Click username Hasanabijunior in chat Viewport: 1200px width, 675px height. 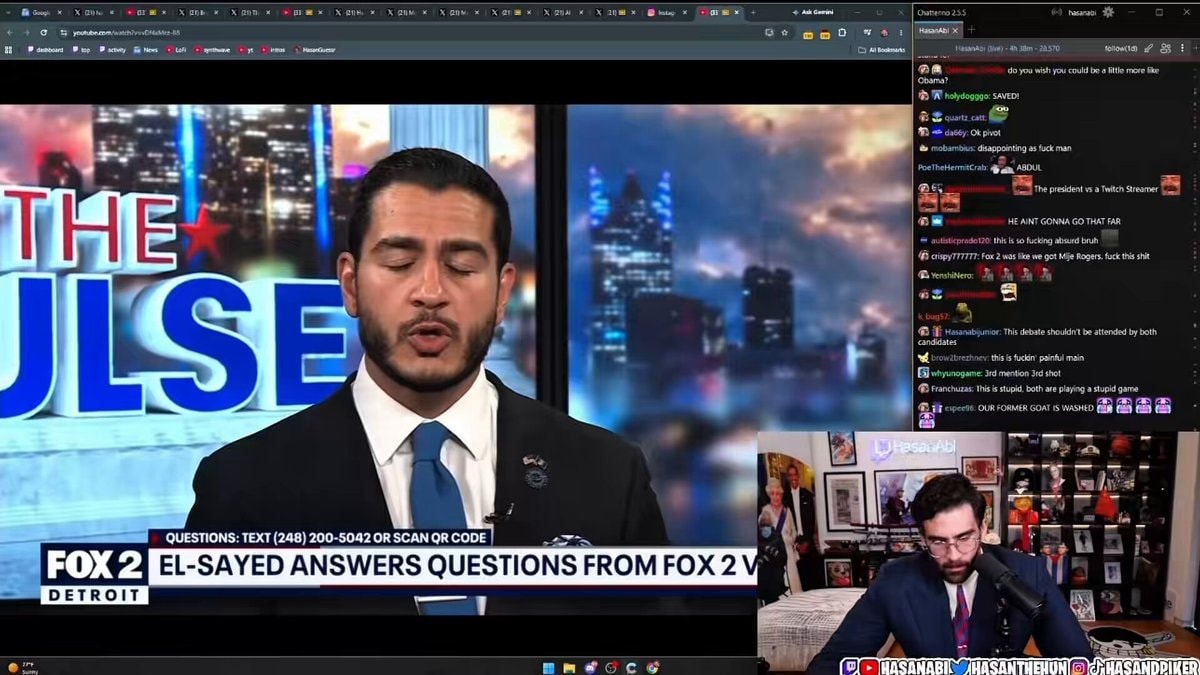971,331
